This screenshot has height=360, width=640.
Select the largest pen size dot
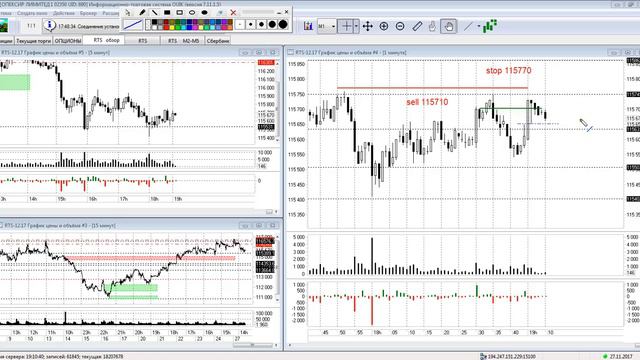point(283,24)
